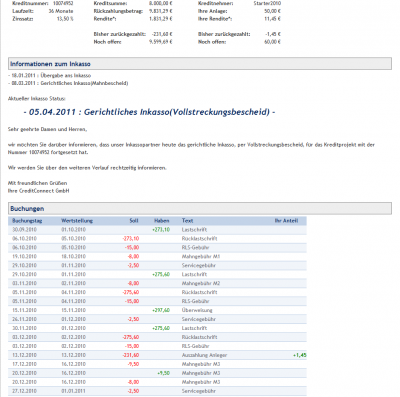The height and width of the screenshot is (397, 400).
Task: Select the Haben amount '+273,10'
Action: (x=161, y=230)
